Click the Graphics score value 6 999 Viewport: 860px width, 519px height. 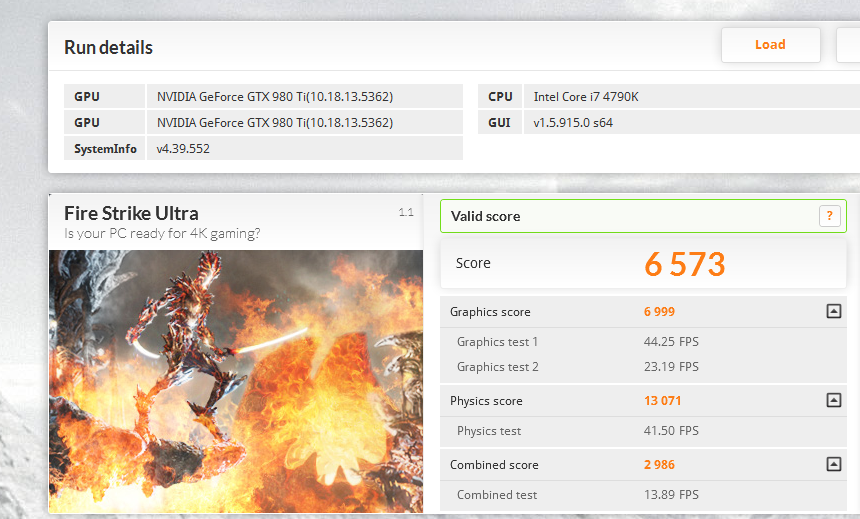[x=659, y=312]
